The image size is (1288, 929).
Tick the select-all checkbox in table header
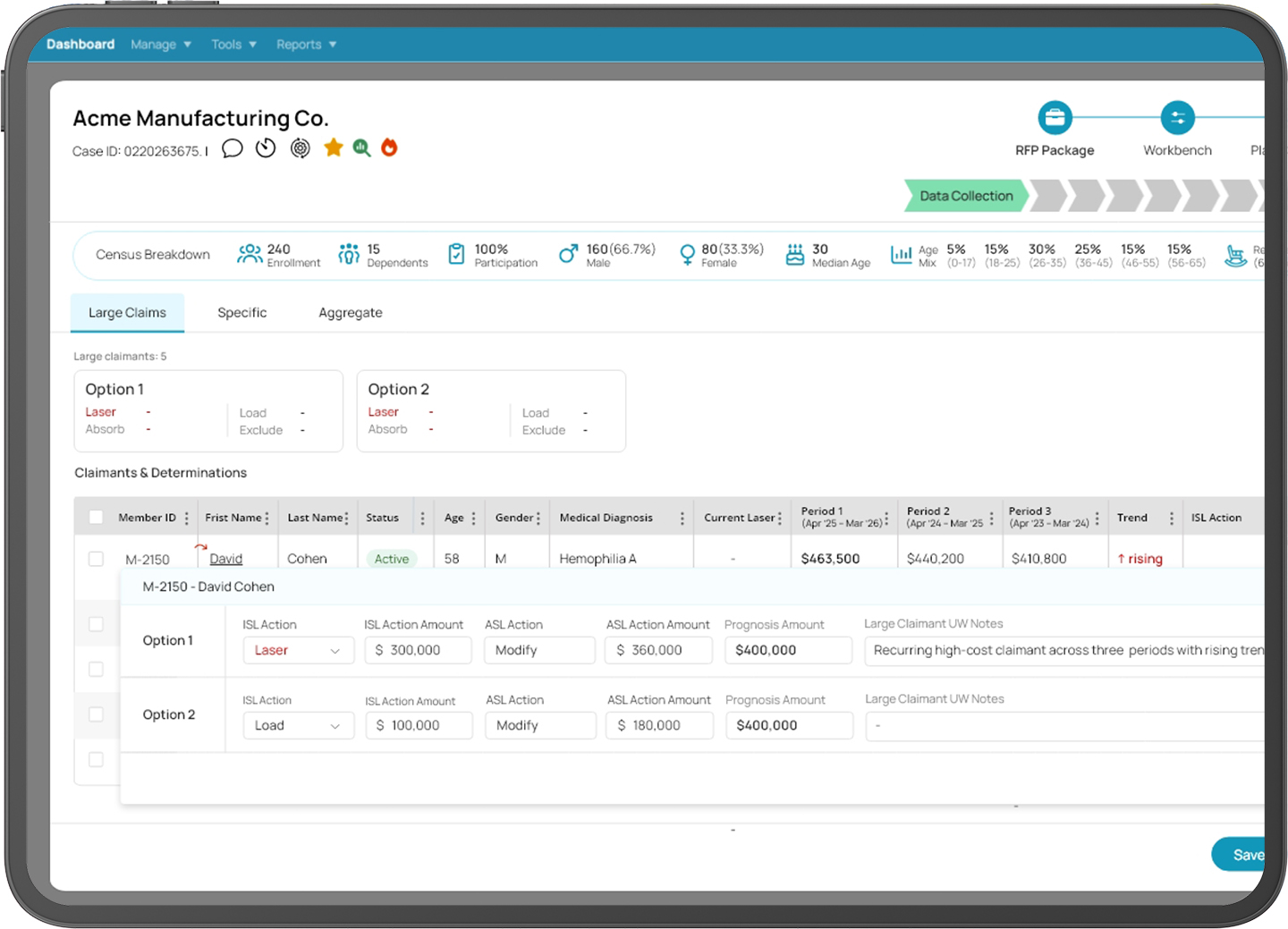click(x=97, y=518)
